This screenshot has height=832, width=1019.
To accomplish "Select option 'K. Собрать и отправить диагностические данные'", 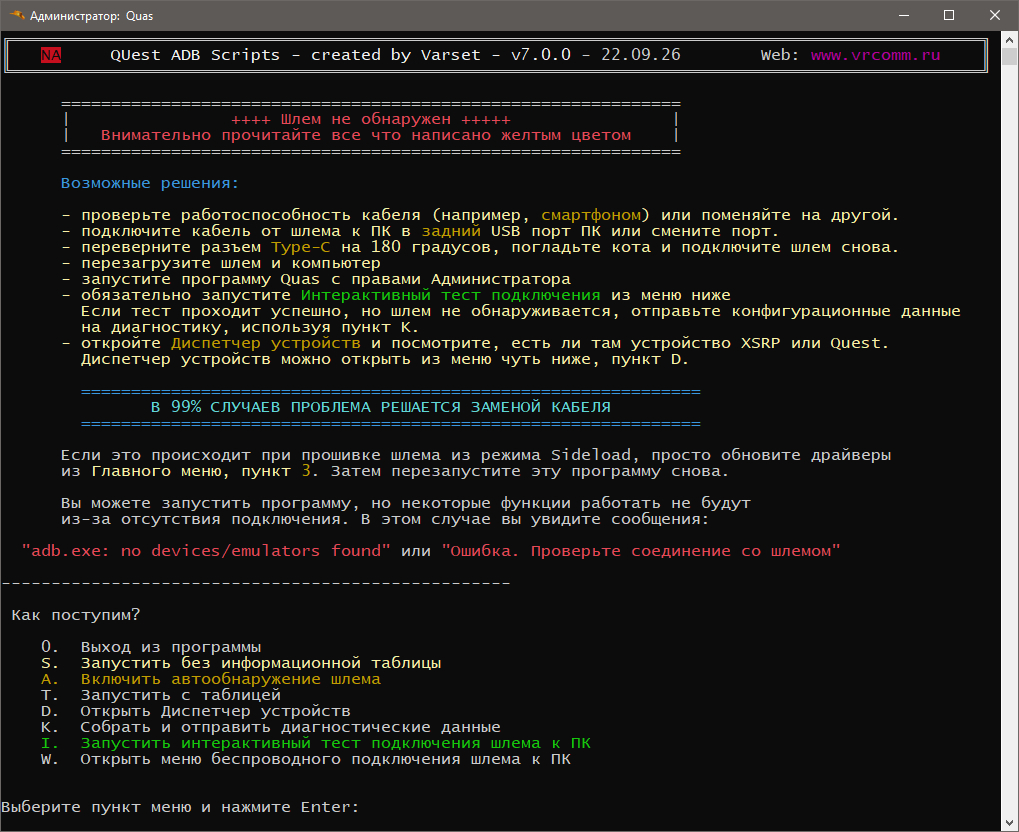I will click(x=270, y=727).
